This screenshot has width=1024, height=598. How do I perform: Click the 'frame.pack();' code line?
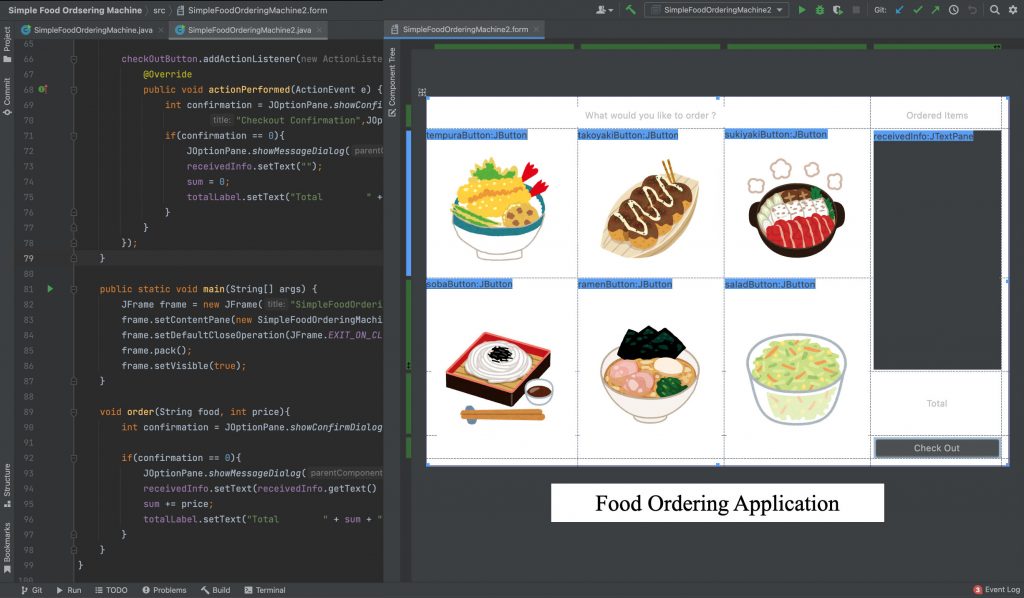(x=156, y=351)
